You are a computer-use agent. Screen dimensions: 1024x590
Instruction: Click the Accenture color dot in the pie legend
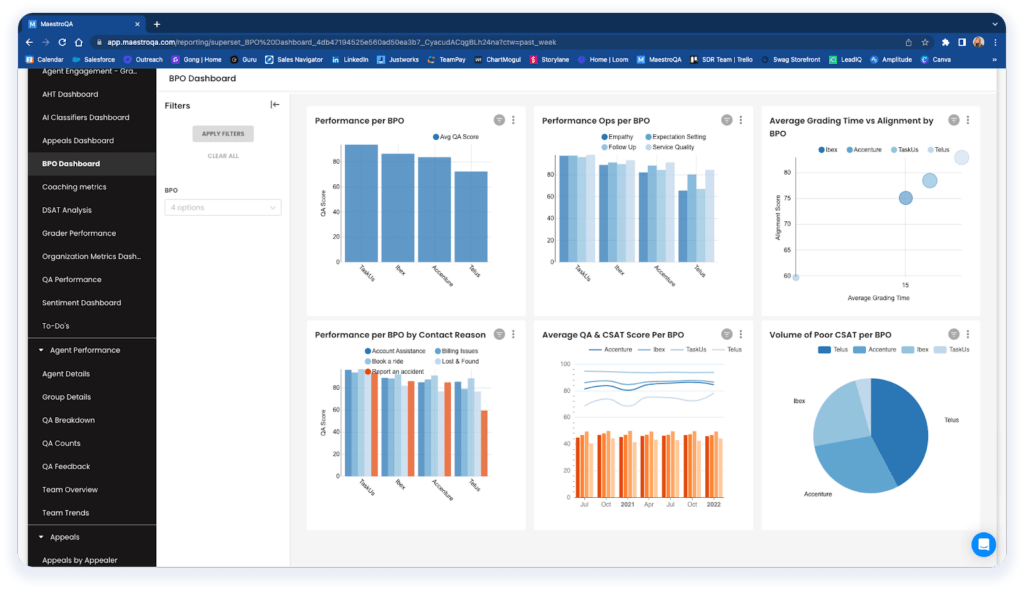pyautogui.click(x=859, y=348)
